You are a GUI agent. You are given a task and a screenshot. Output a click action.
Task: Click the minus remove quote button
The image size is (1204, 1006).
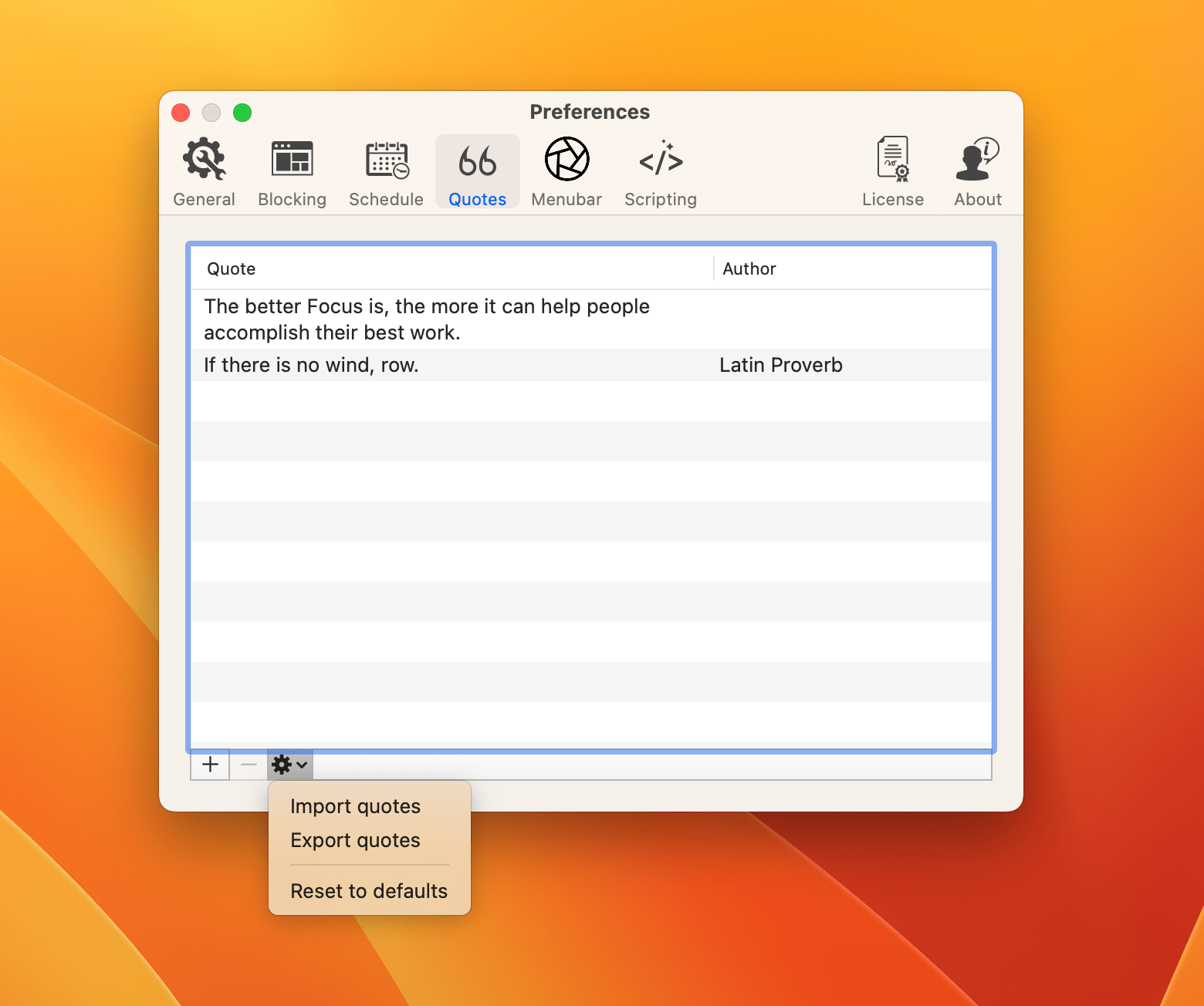click(249, 765)
